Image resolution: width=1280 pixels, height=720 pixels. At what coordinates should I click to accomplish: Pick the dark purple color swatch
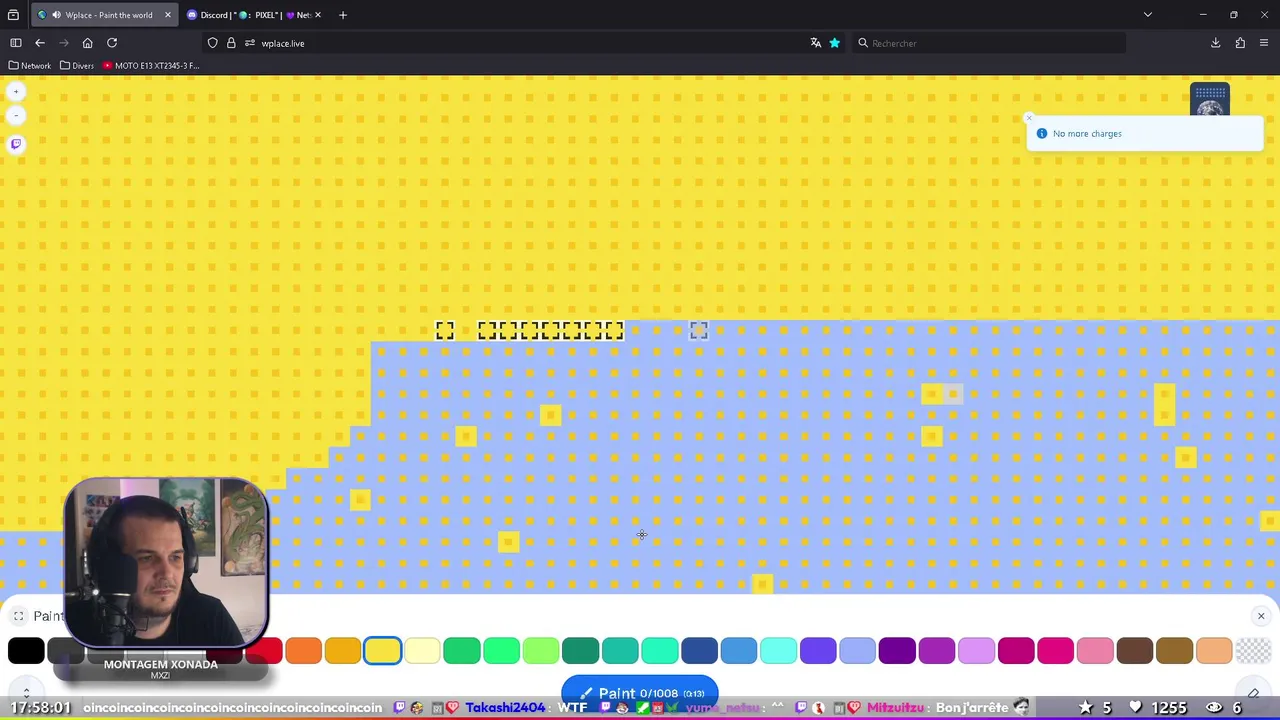(897, 651)
